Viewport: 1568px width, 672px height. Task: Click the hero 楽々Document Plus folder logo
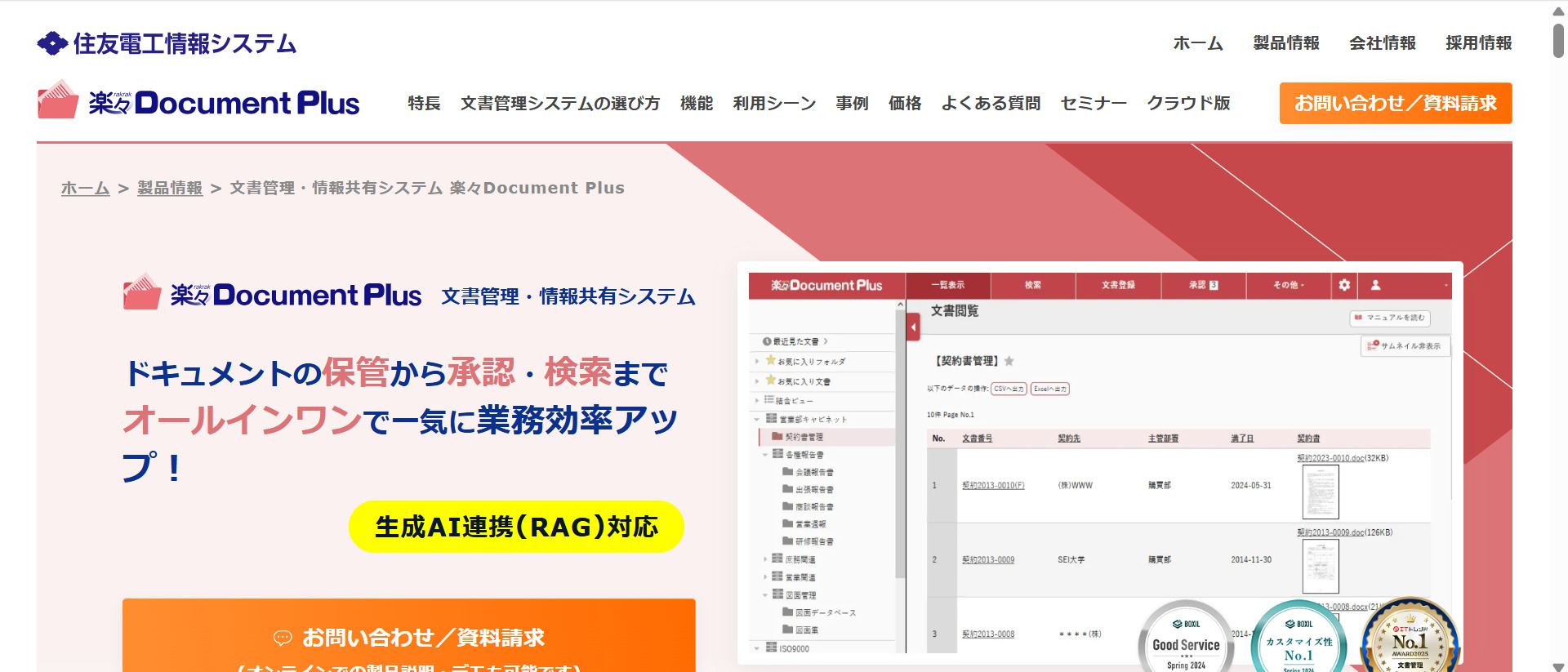272,292
